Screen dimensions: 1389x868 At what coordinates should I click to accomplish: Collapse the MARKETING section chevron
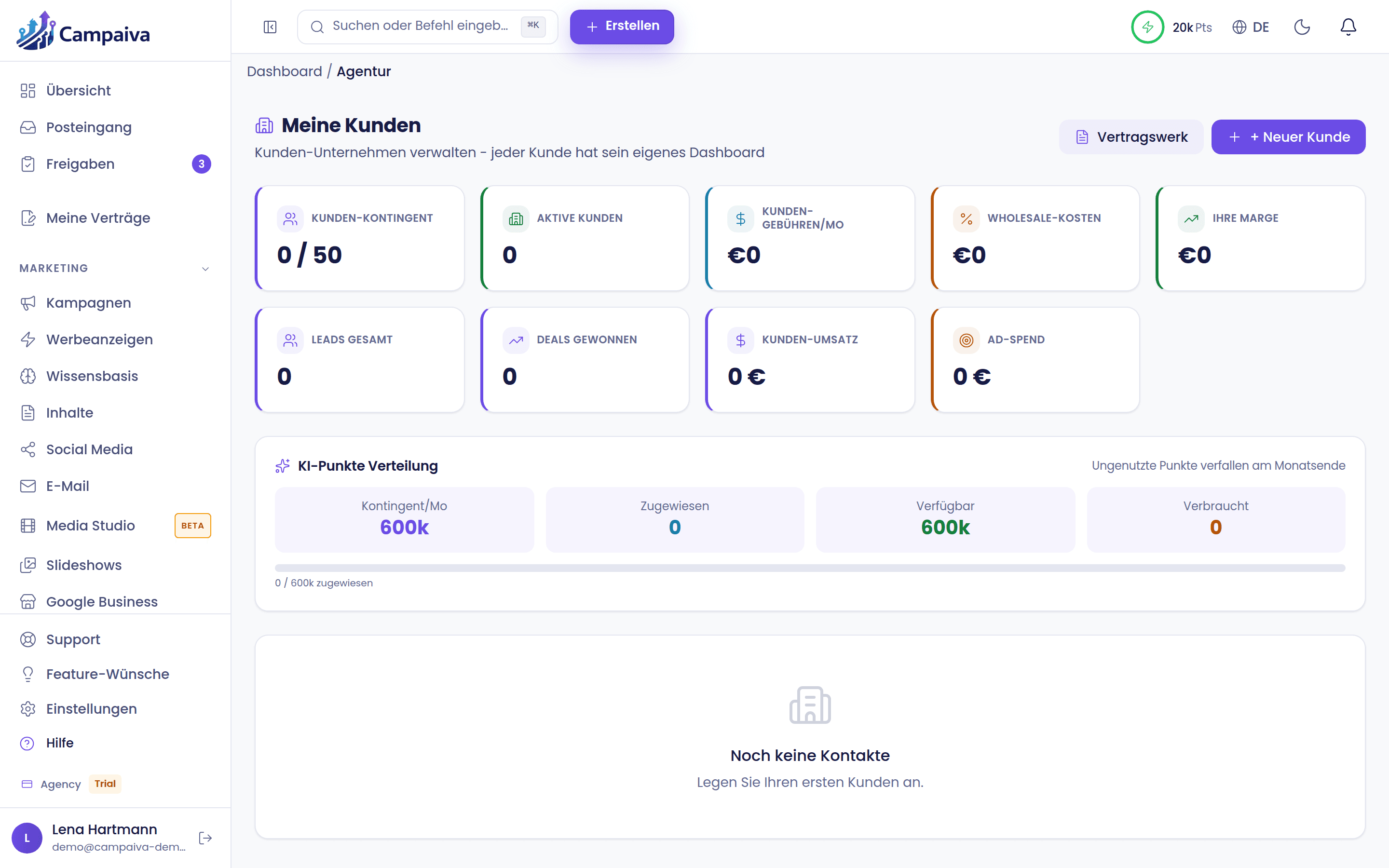205,269
